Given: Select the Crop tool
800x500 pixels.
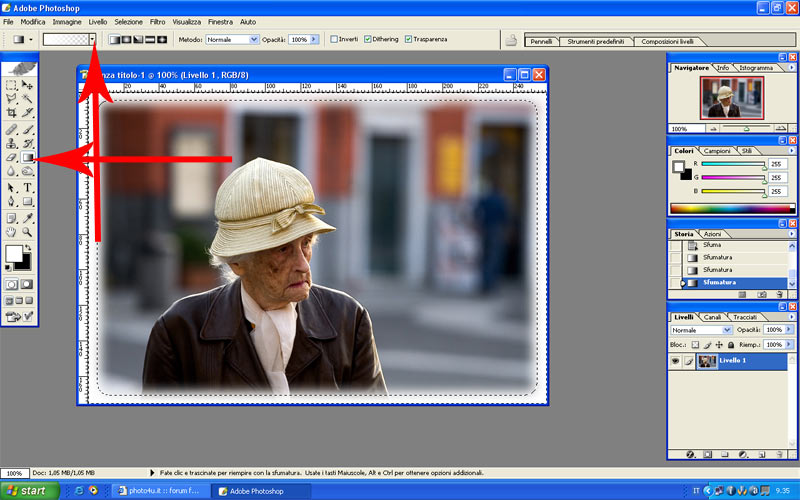Looking at the screenshot, I should 11,112.
